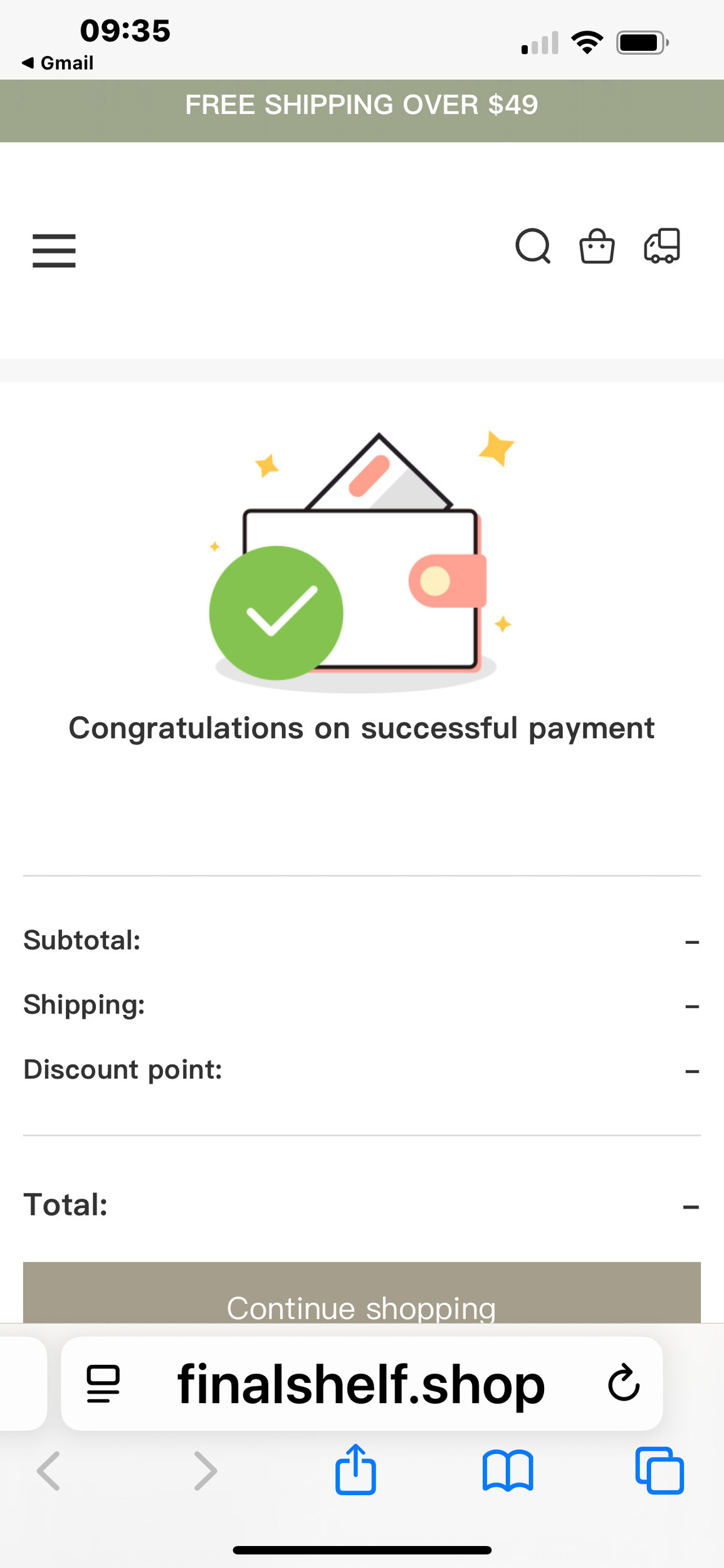Go back to previous page
724x1568 pixels.
(x=49, y=1470)
